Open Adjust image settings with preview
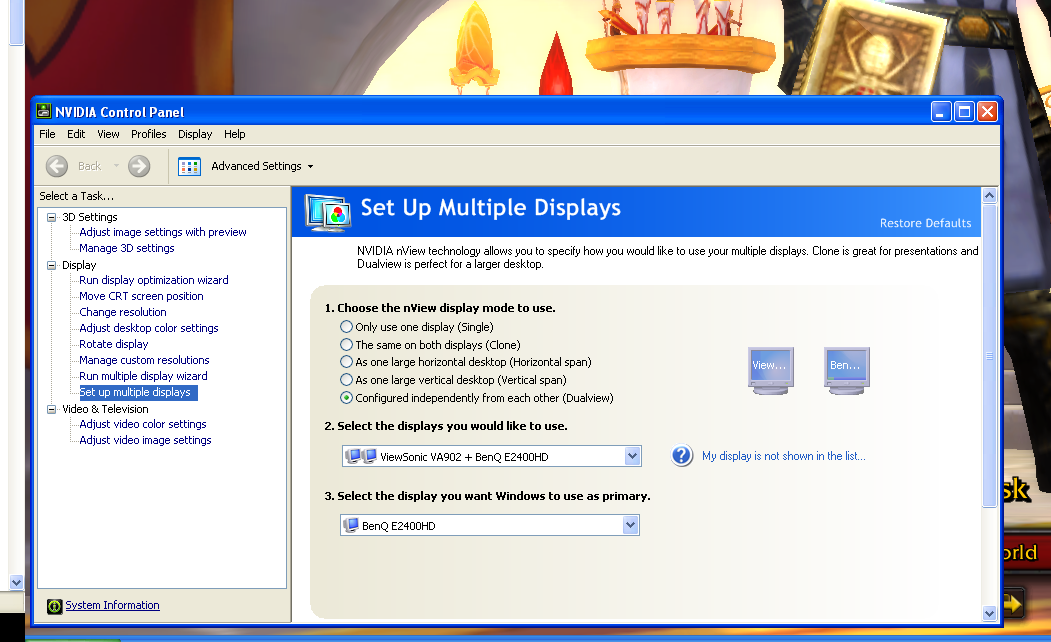Viewport: 1051px width, 642px height. click(x=163, y=232)
